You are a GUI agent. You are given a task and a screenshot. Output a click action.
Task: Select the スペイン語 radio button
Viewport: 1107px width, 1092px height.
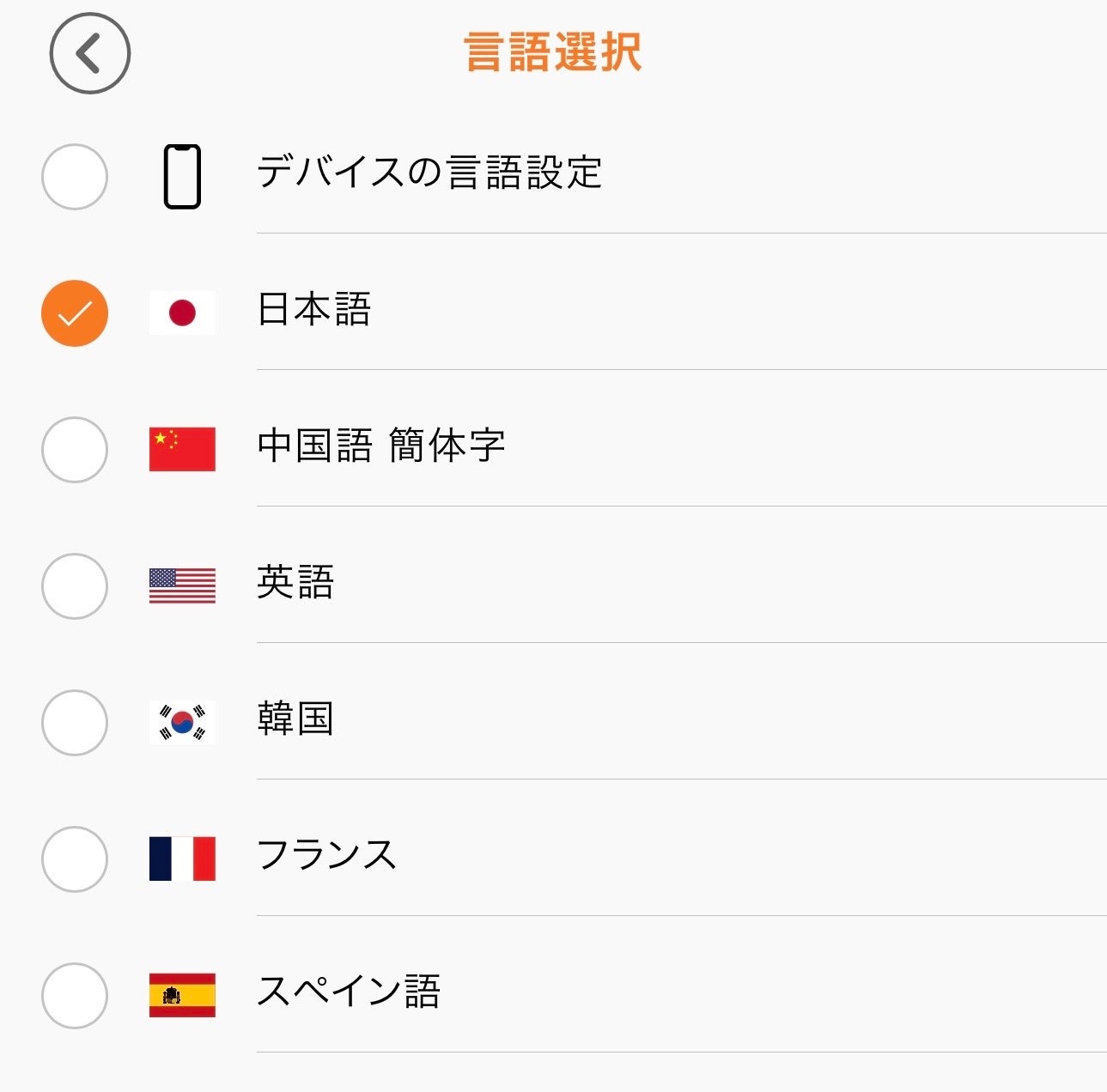75,995
